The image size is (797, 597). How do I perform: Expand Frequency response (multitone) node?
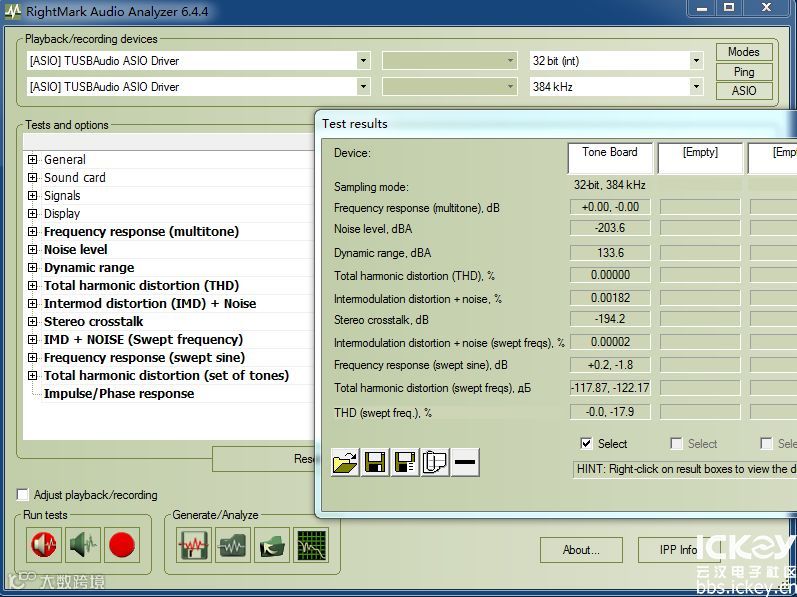click(x=33, y=231)
